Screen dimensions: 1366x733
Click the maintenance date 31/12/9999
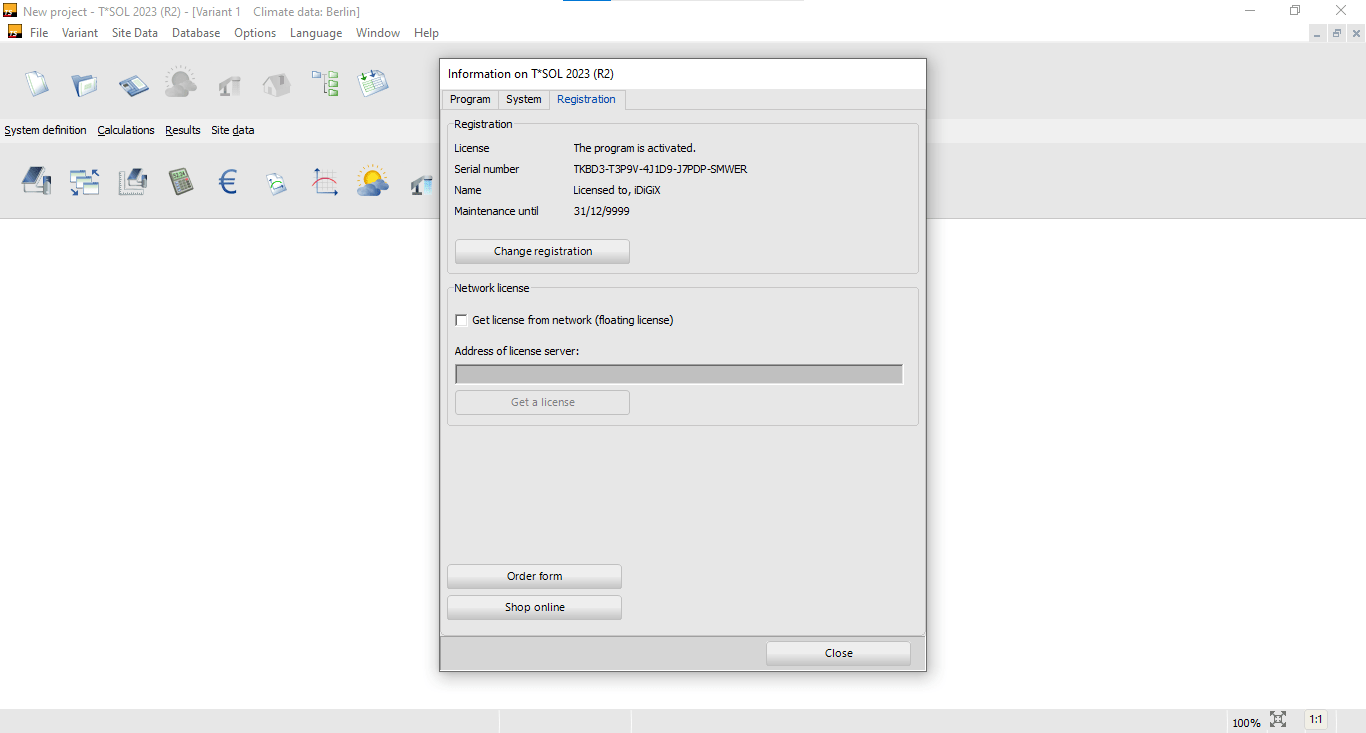tap(601, 211)
